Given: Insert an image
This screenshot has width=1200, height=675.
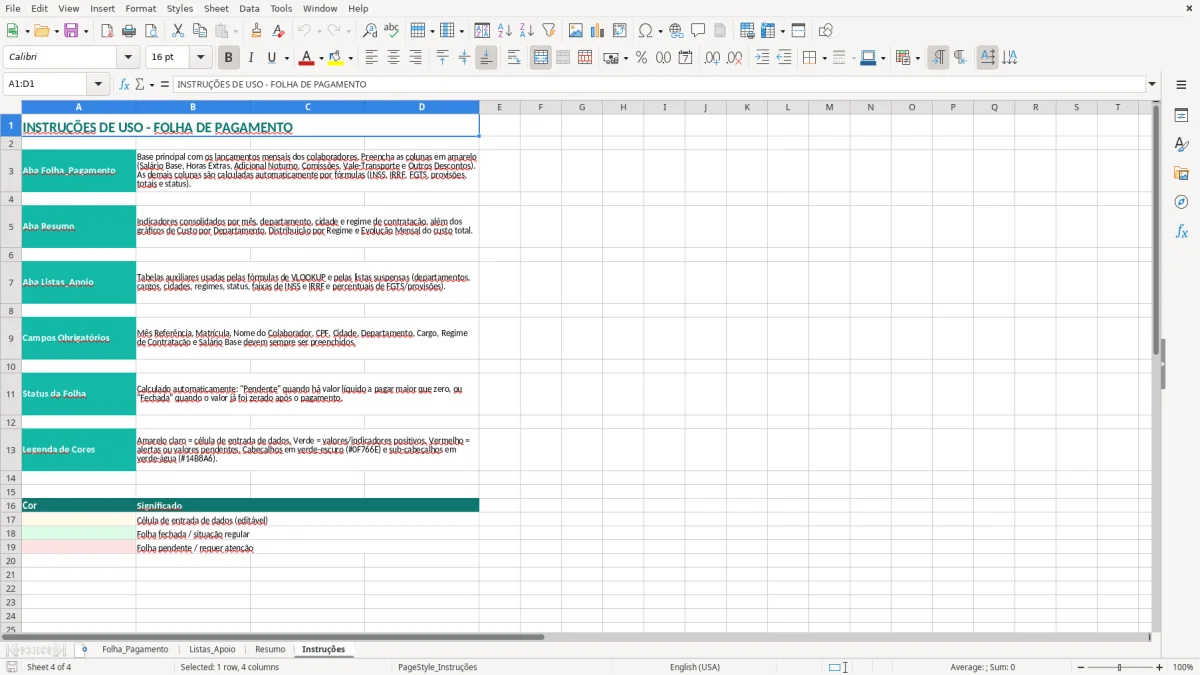Looking at the screenshot, I should 576,31.
